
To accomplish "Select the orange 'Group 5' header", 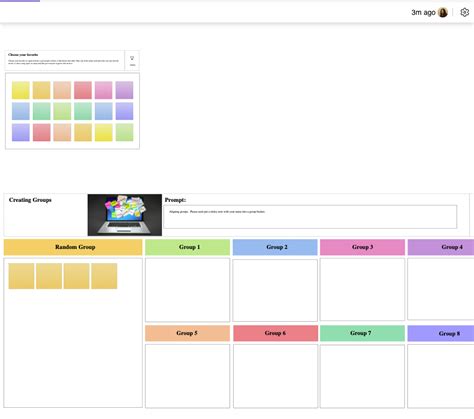I will coord(188,333).
